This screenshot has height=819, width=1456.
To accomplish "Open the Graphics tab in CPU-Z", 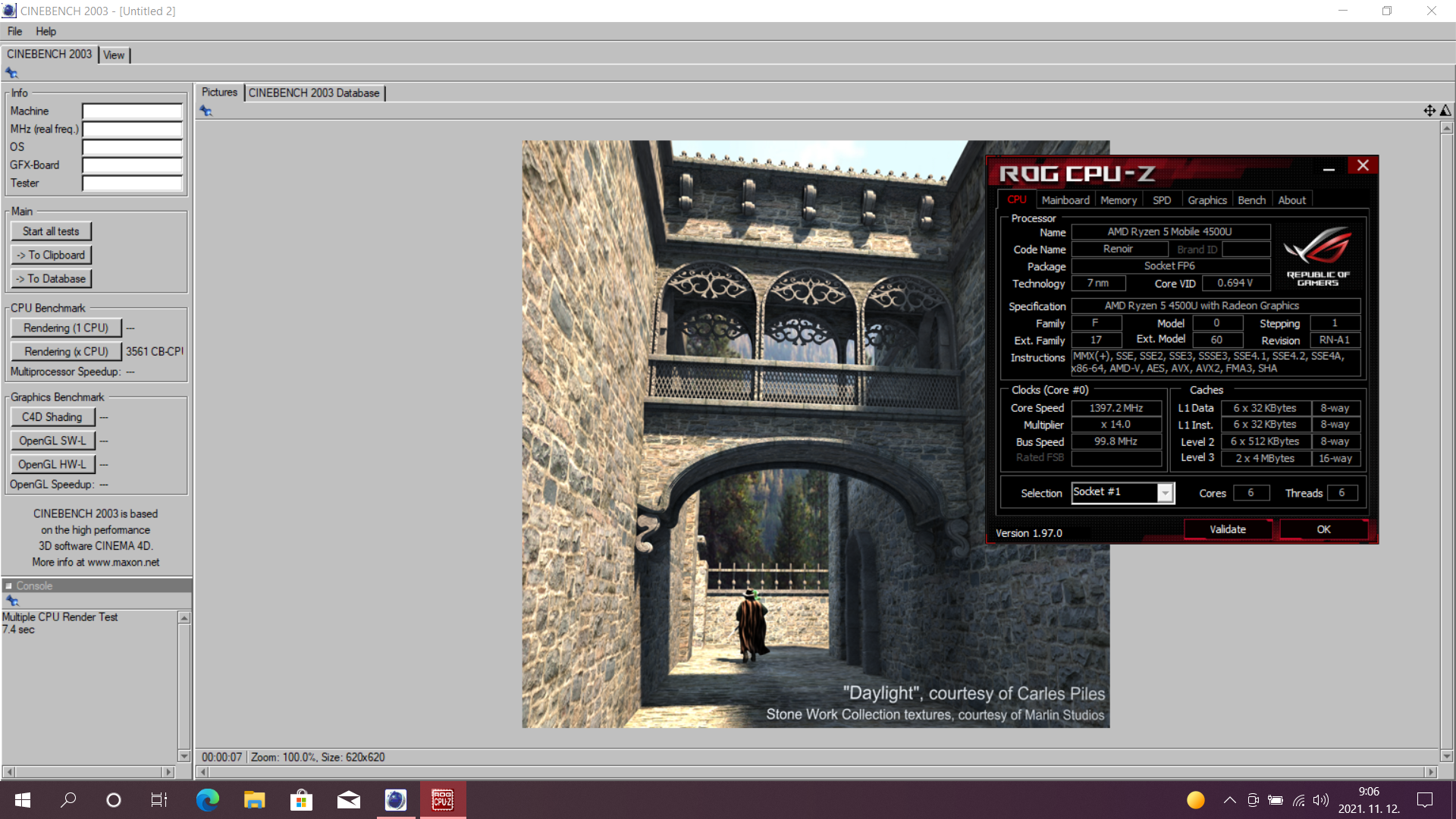I will pos(1207,200).
